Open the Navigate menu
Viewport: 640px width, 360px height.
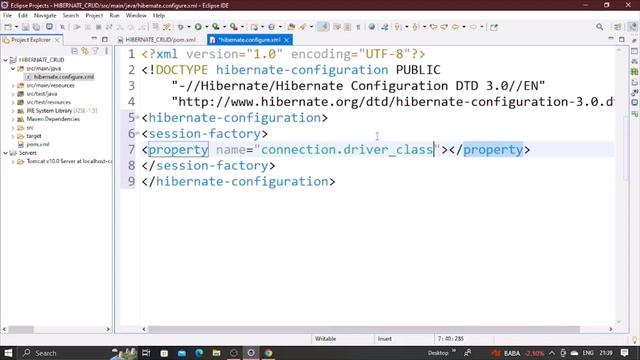tap(45, 16)
